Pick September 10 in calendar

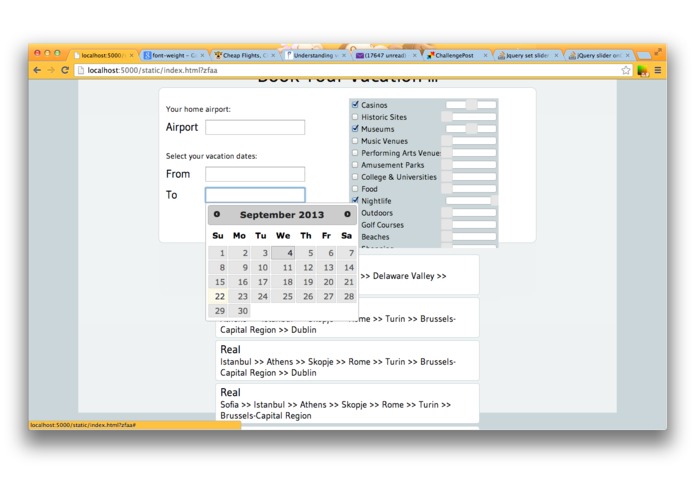pos(261,268)
